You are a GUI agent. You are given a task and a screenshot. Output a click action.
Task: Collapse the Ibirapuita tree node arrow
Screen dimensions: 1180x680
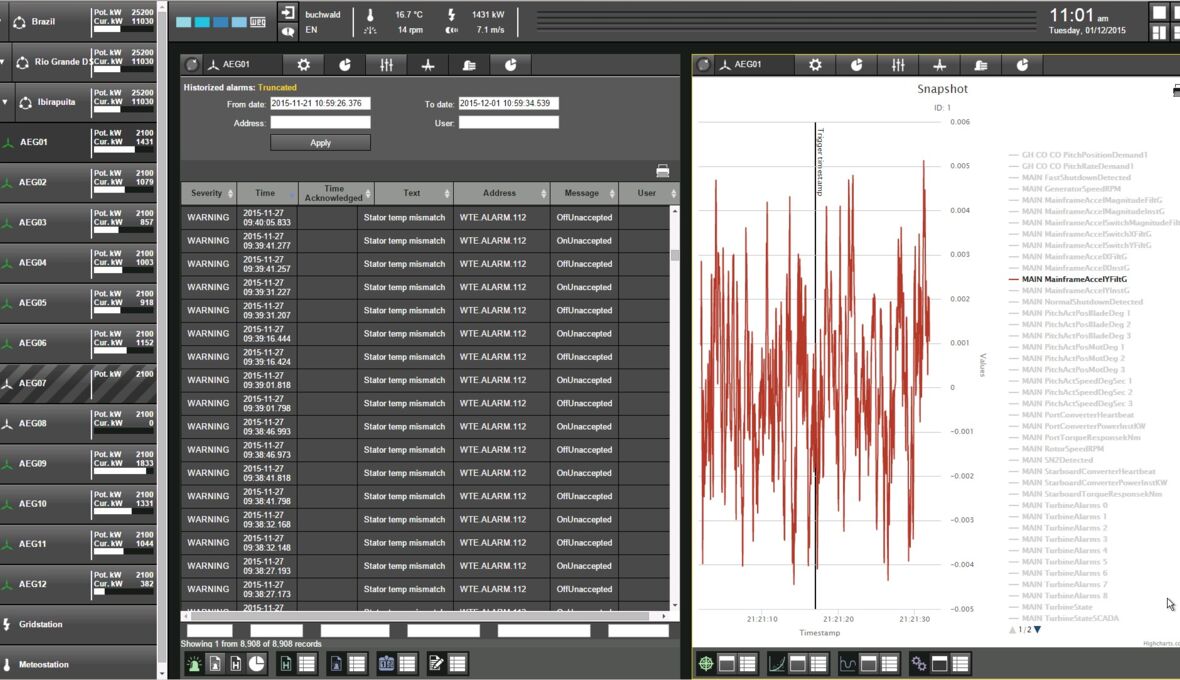pos(5,102)
